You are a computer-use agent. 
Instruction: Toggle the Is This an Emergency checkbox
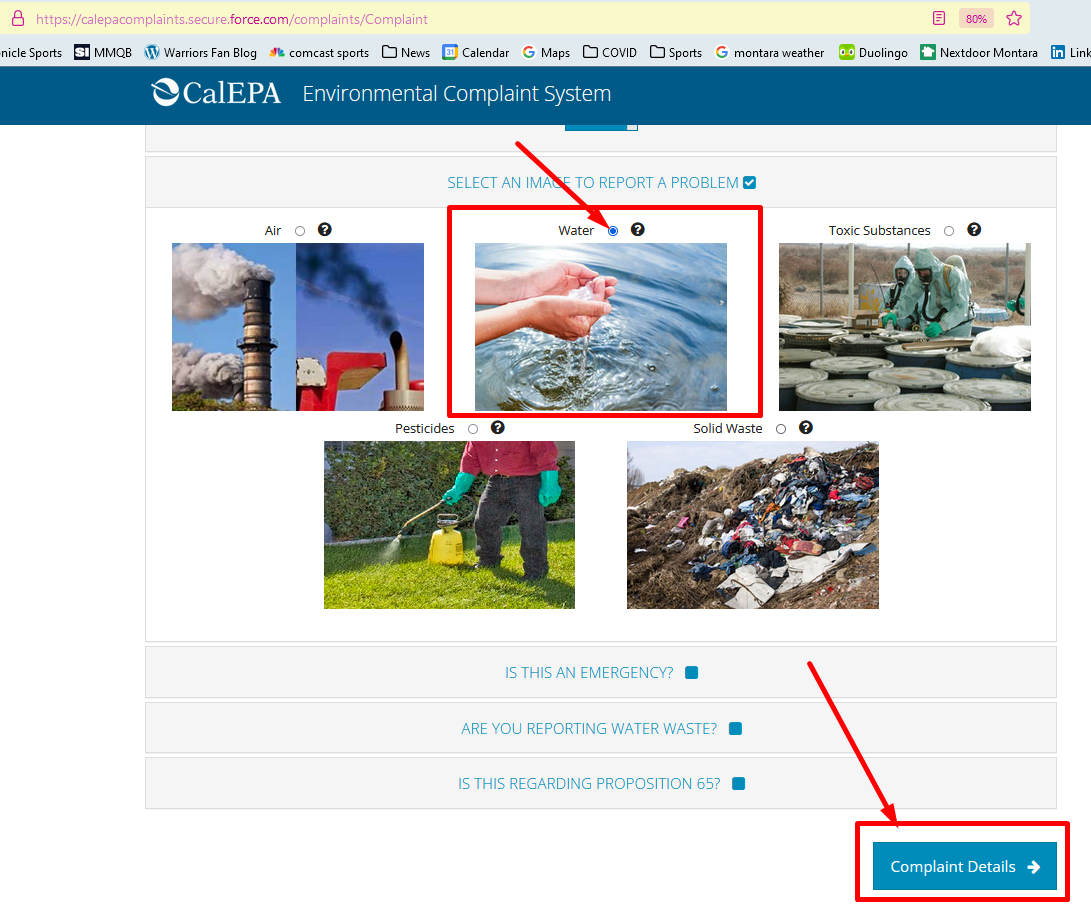point(692,673)
